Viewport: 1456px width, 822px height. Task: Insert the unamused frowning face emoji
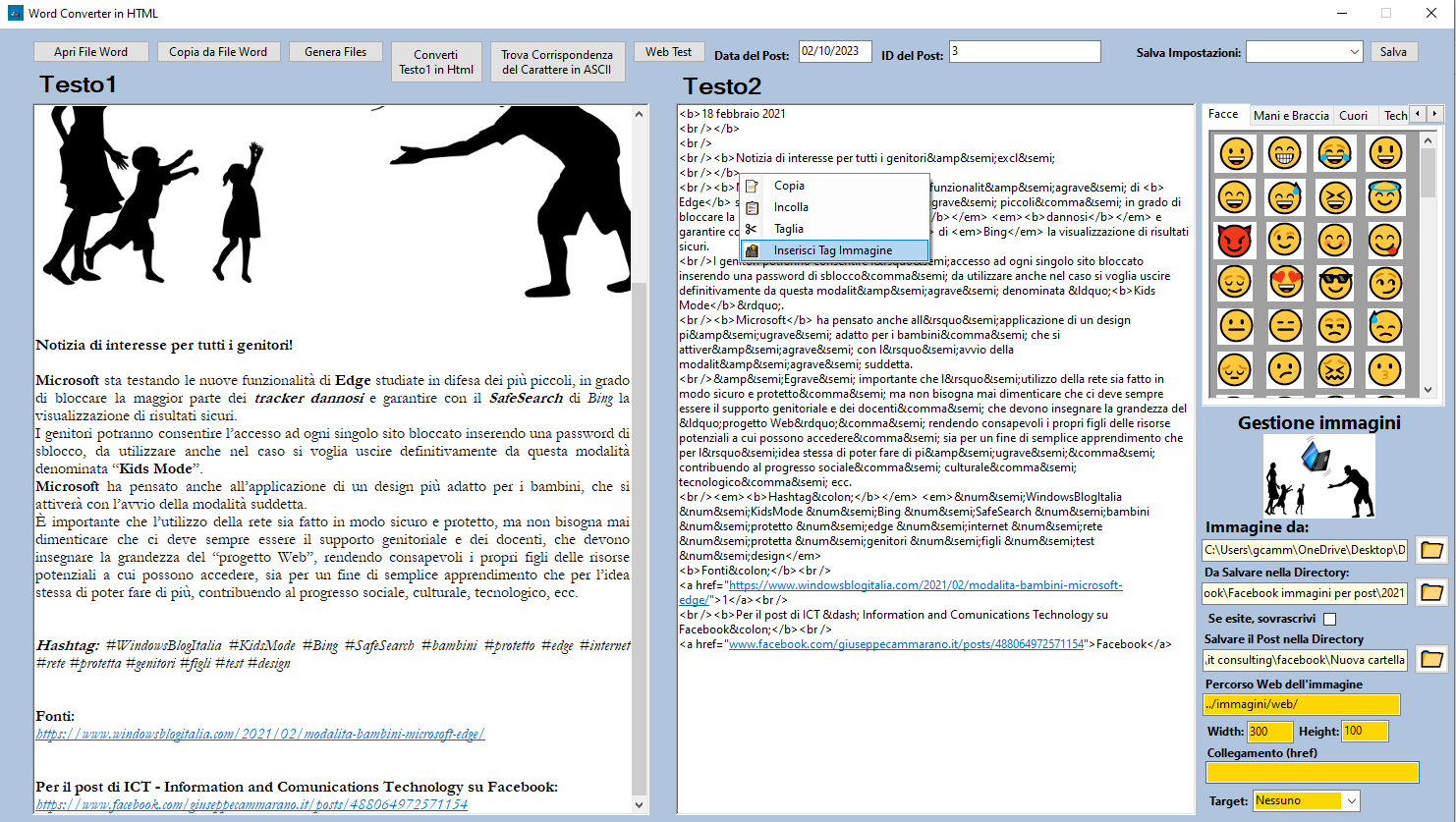pos(1334,326)
